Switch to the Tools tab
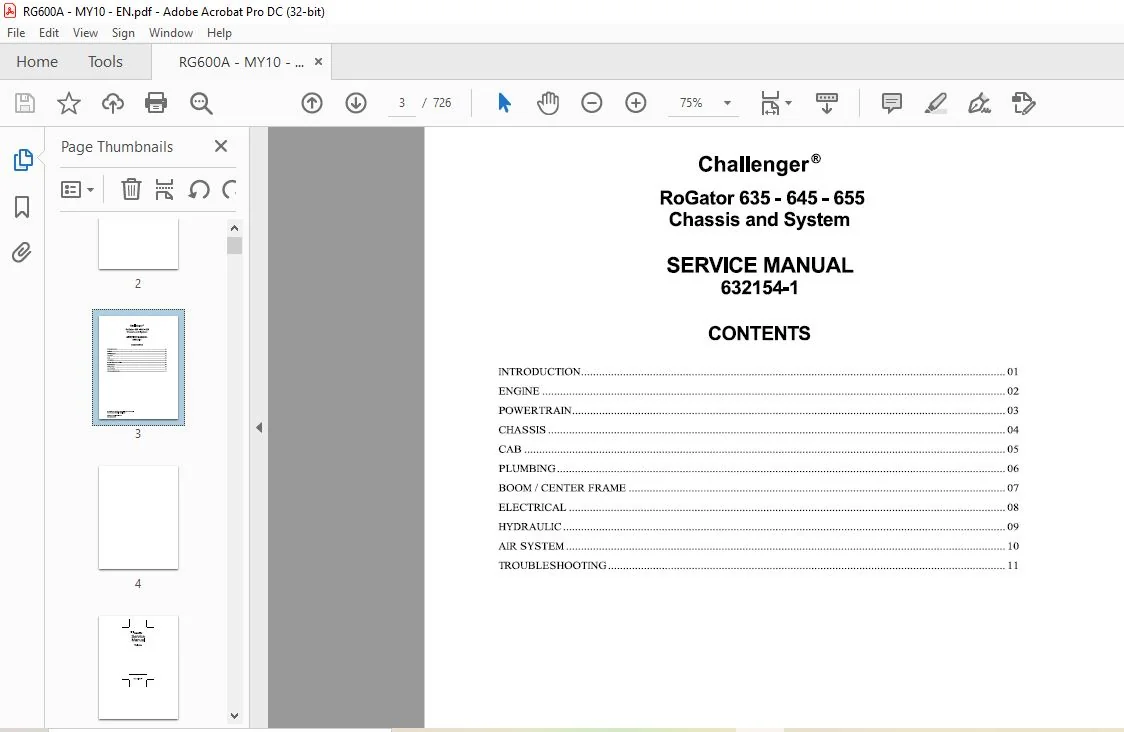Viewport: 1124px width, 732px height. [105, 62]
